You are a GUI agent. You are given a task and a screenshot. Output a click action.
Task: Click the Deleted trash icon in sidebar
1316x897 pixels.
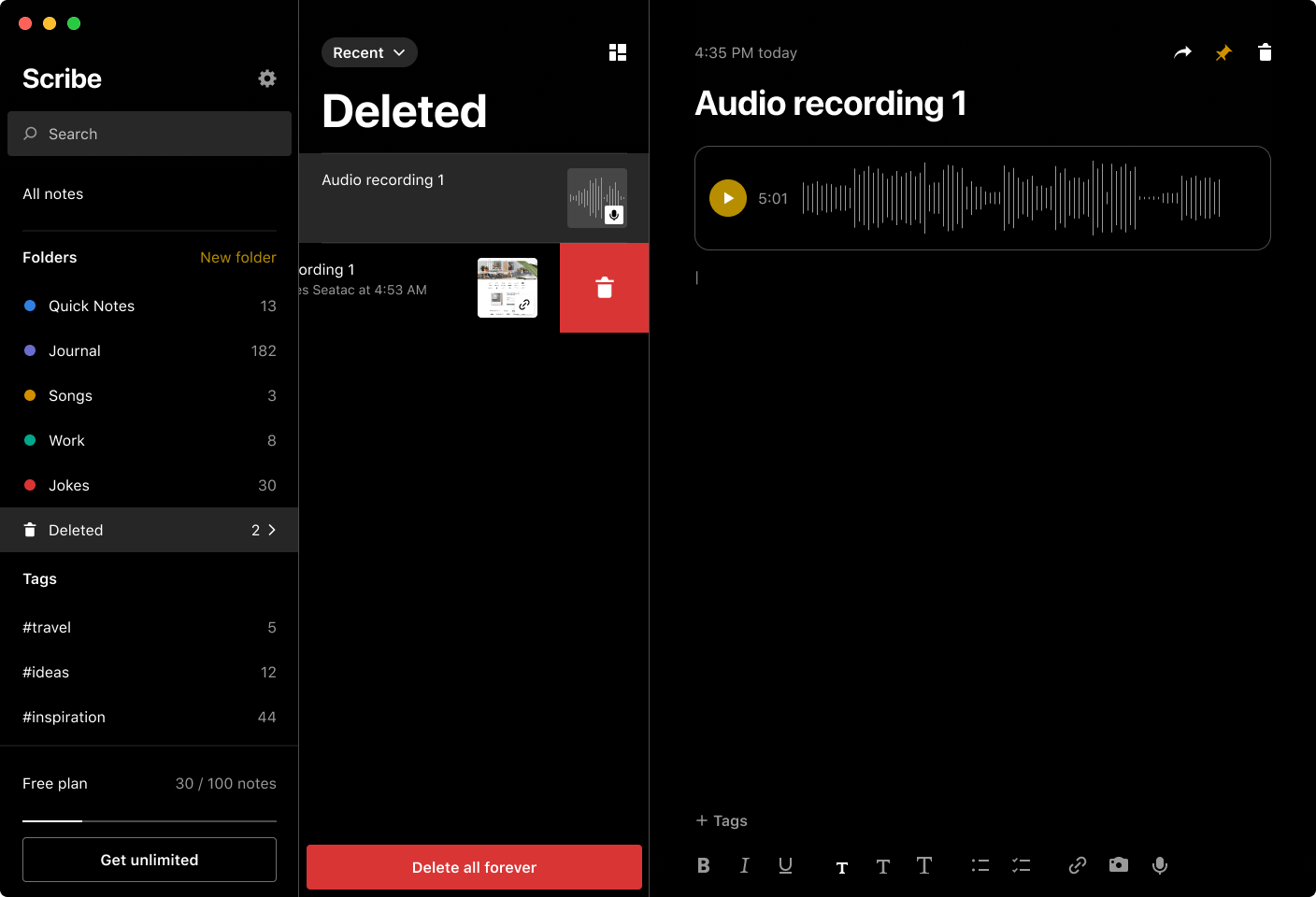[x=30, y=530]
